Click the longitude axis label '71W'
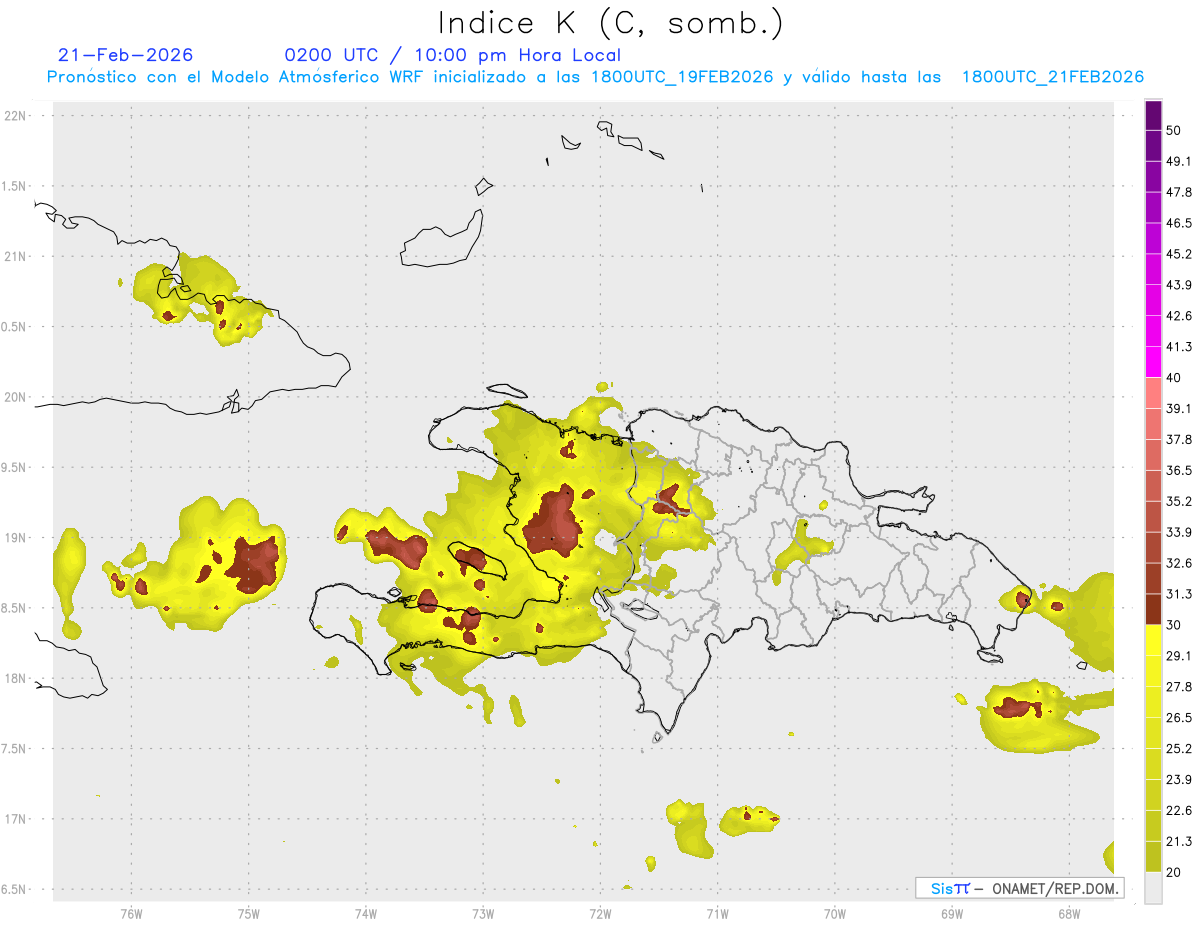This screenshot has width=1200, height=927. [717, 914]
